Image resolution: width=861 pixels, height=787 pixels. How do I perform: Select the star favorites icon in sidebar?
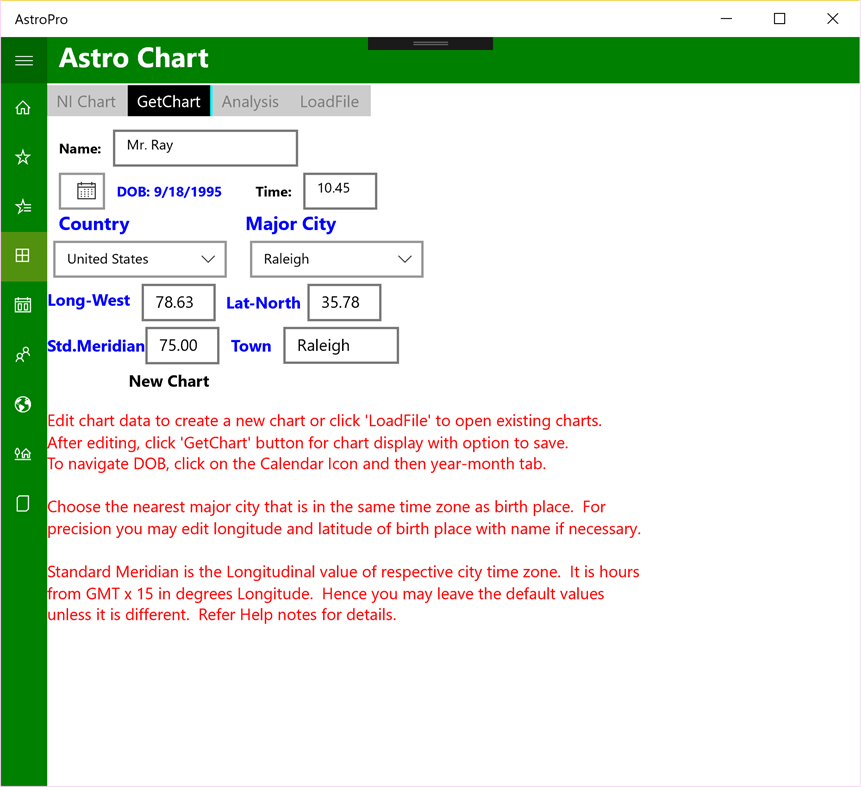(x=23, y=157)
